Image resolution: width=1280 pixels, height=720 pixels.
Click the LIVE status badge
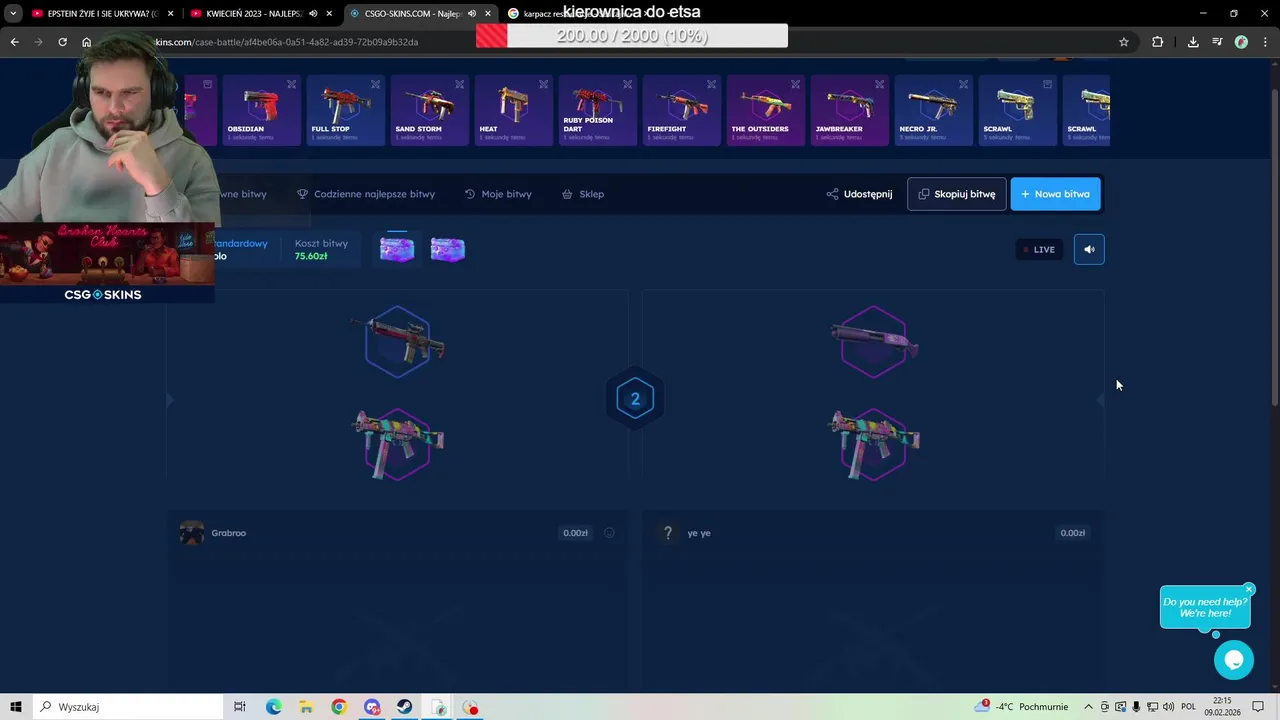1039,249
